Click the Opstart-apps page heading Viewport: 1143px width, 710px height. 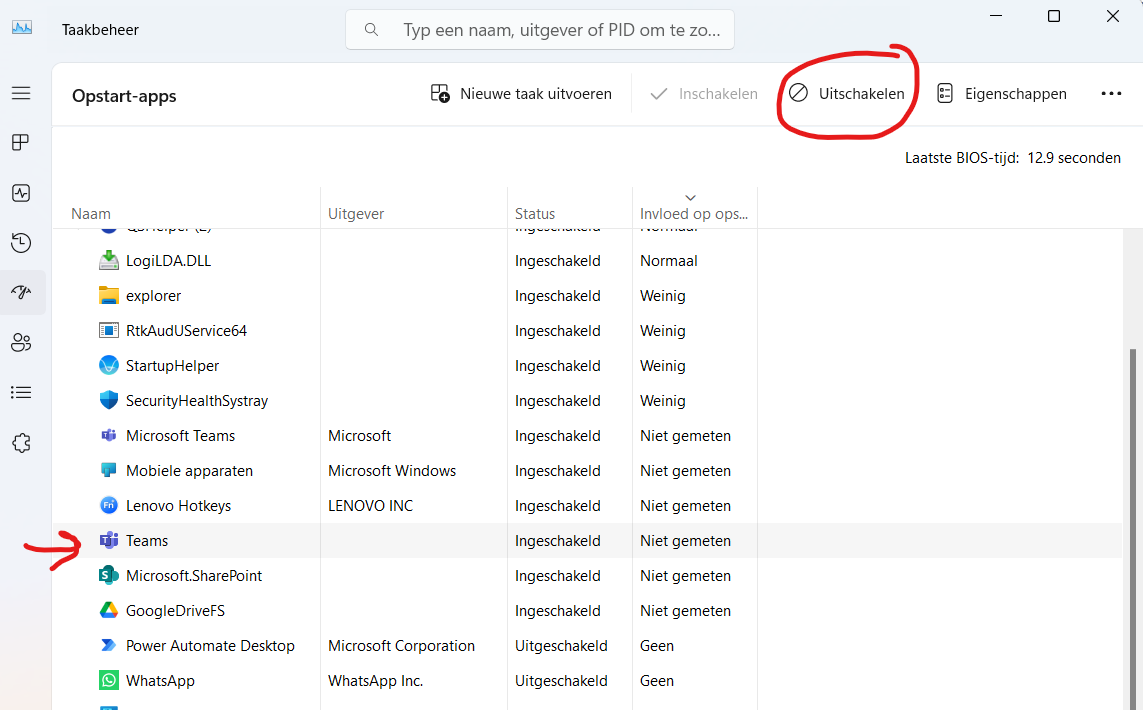[124, 96]
